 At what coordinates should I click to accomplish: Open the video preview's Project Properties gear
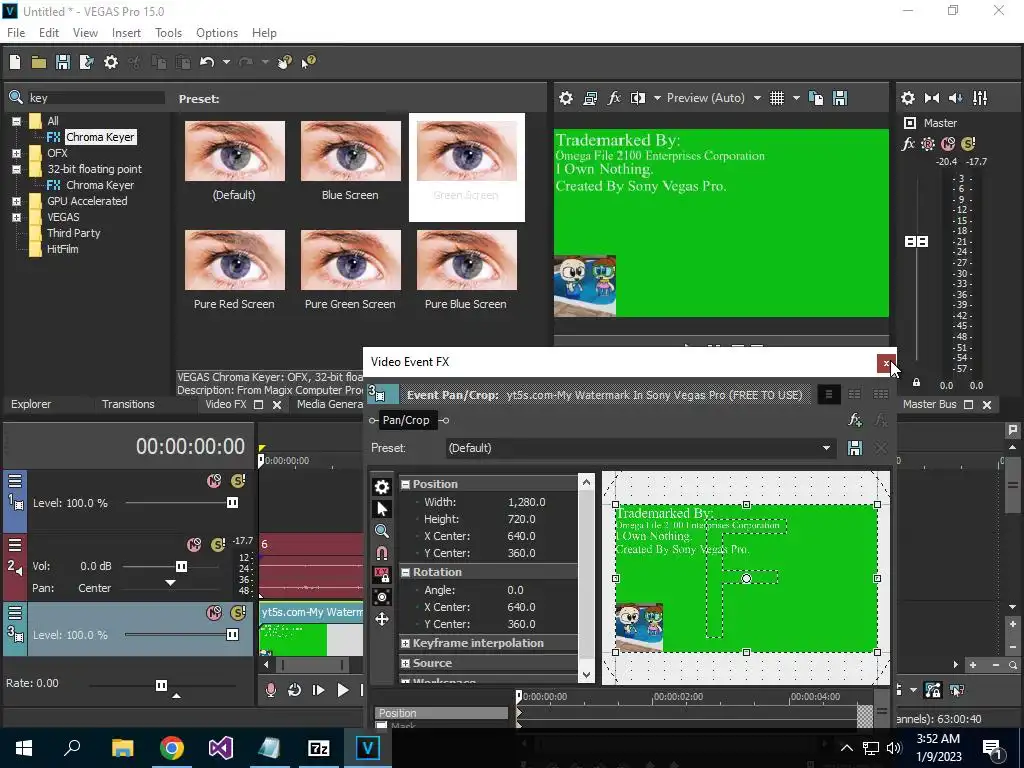(x=566, y=98)
